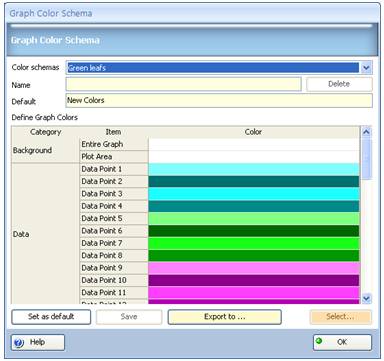
Task: Pick the Data Point 10 purple swatch
Action: coord(254,280)
